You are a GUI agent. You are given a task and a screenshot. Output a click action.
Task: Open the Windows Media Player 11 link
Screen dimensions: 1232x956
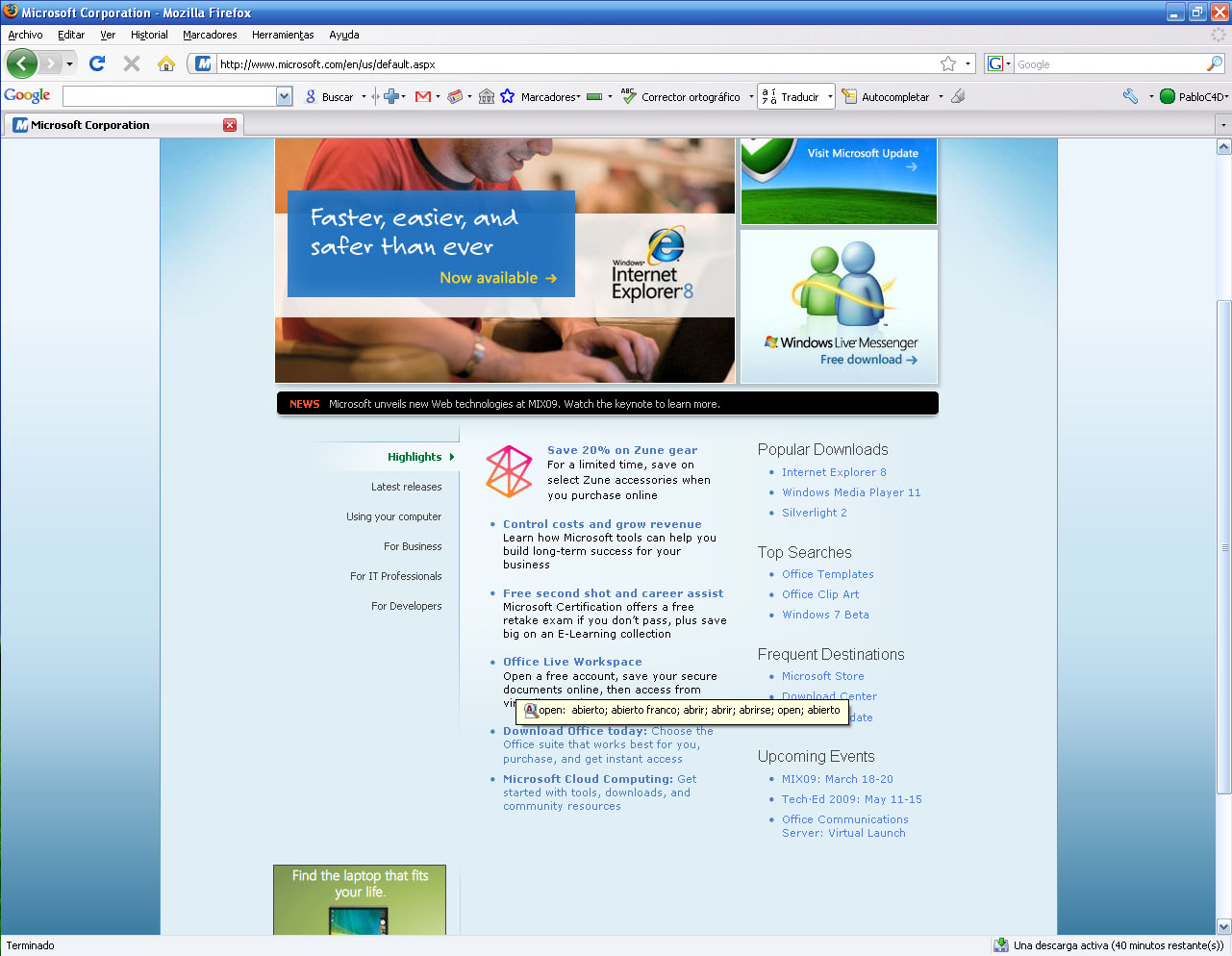point(851,492)
